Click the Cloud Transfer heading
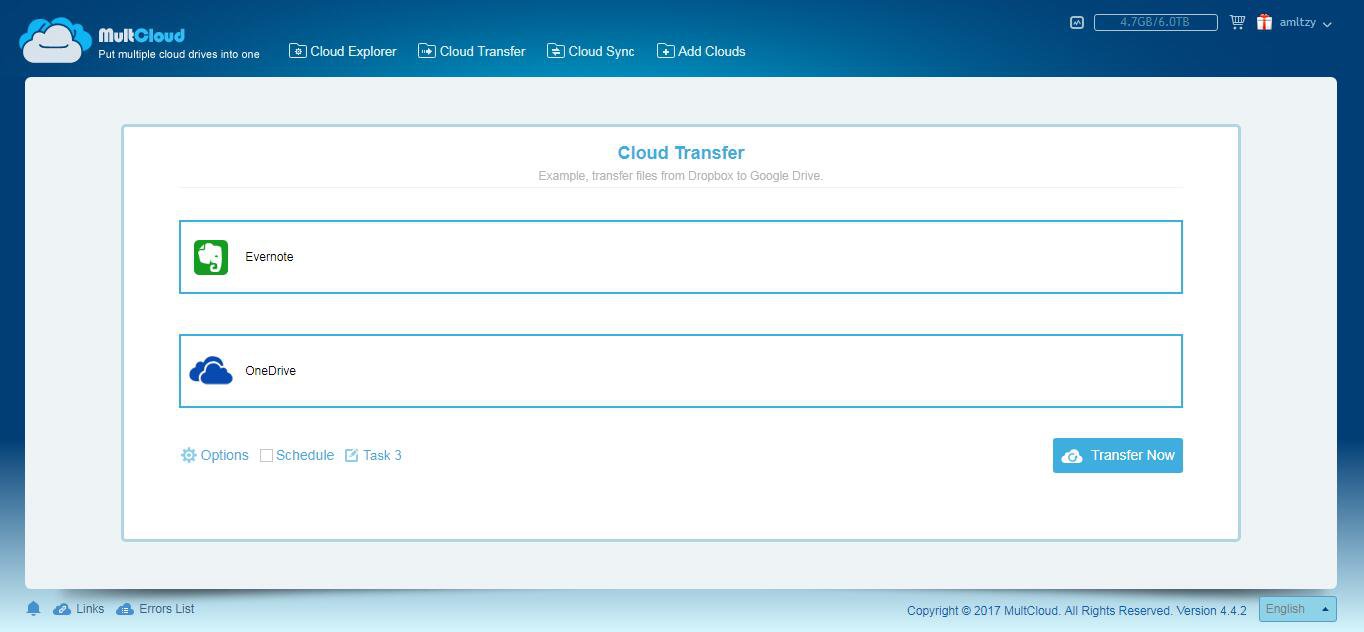This screenshot has width=1364, height=632. pos(681,153)
